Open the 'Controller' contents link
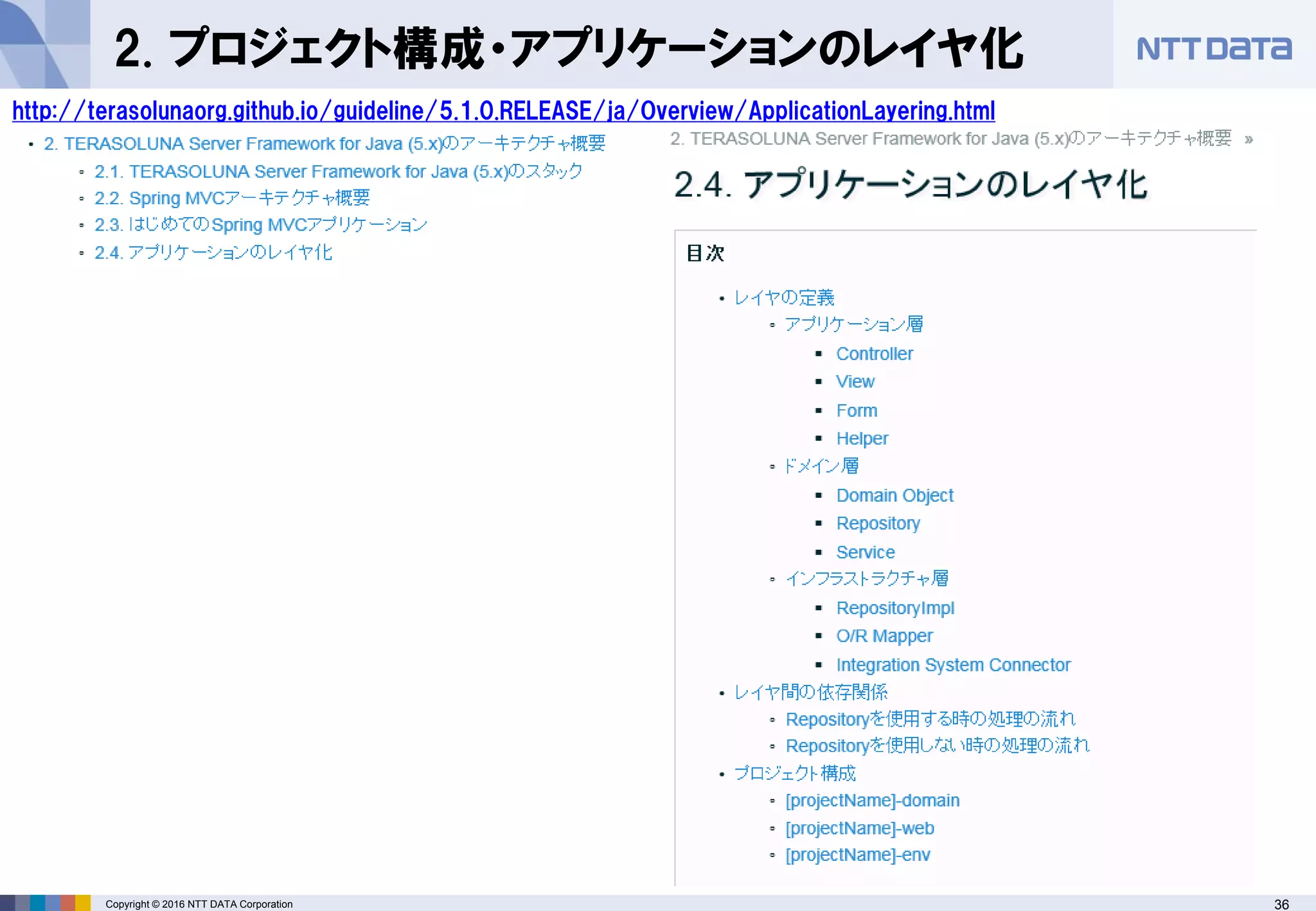The image size is (1316, 911). (875, 354)
